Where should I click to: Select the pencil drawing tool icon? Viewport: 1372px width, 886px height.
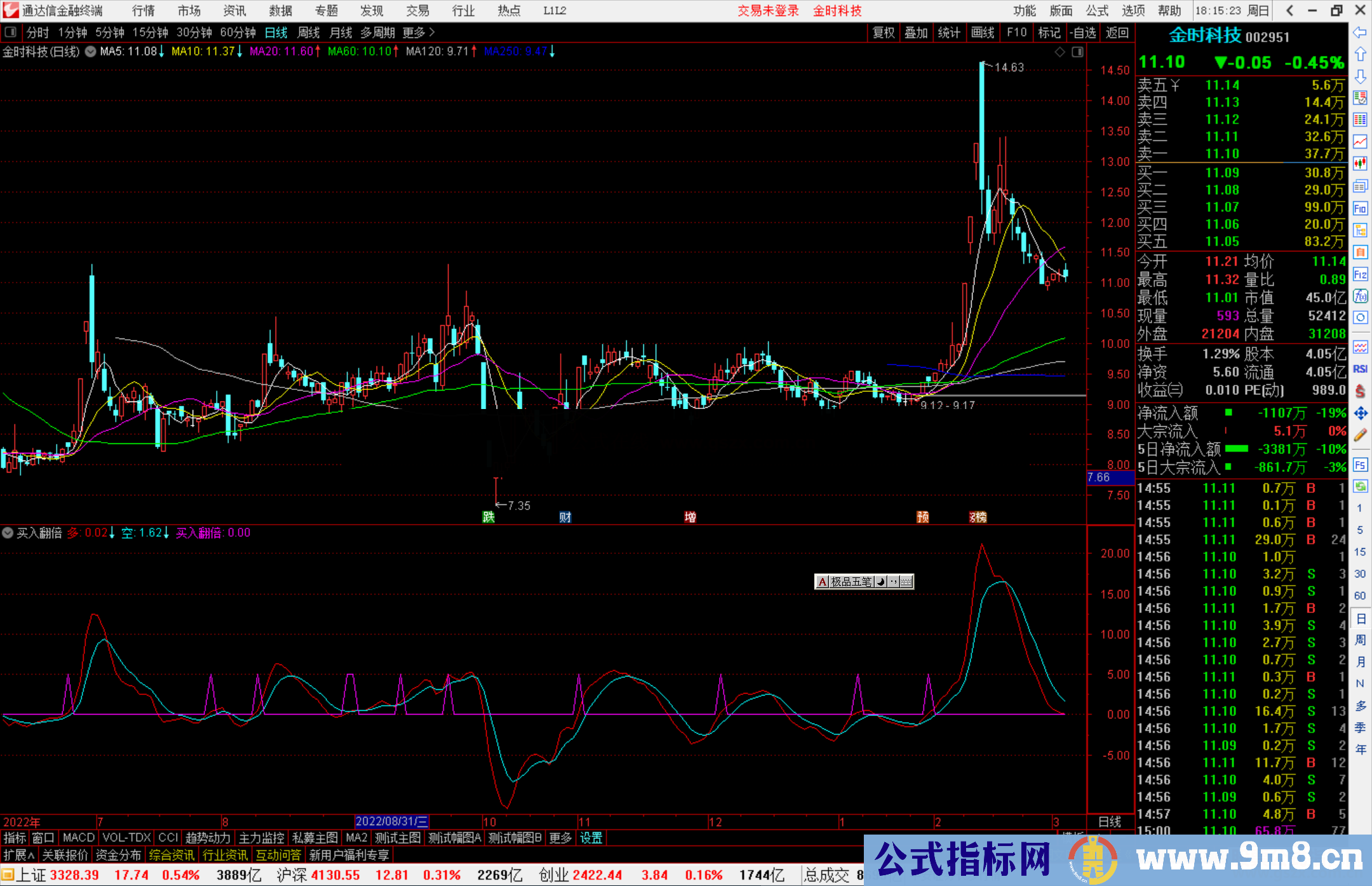pyautogui.click(x=1360, y=435)
